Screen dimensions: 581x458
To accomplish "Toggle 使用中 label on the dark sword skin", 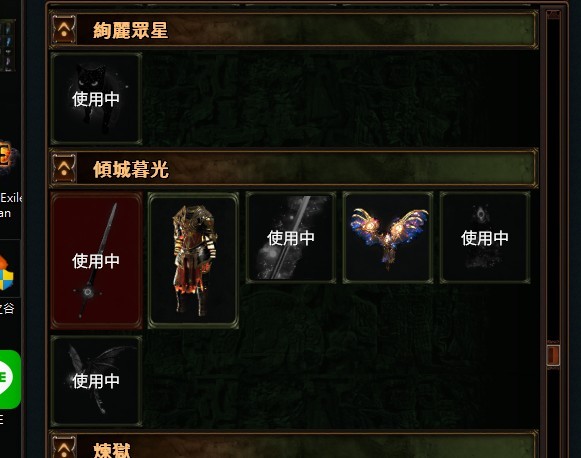I will (x=96, y=261).
